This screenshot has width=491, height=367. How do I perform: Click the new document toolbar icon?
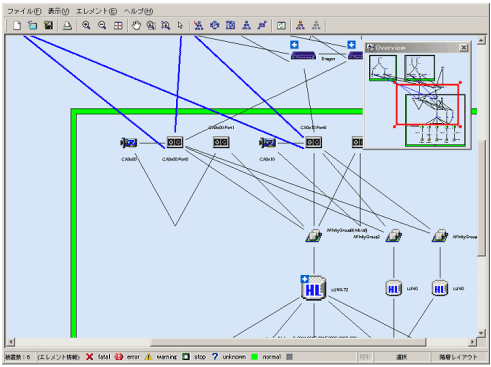tap(17, 25)
